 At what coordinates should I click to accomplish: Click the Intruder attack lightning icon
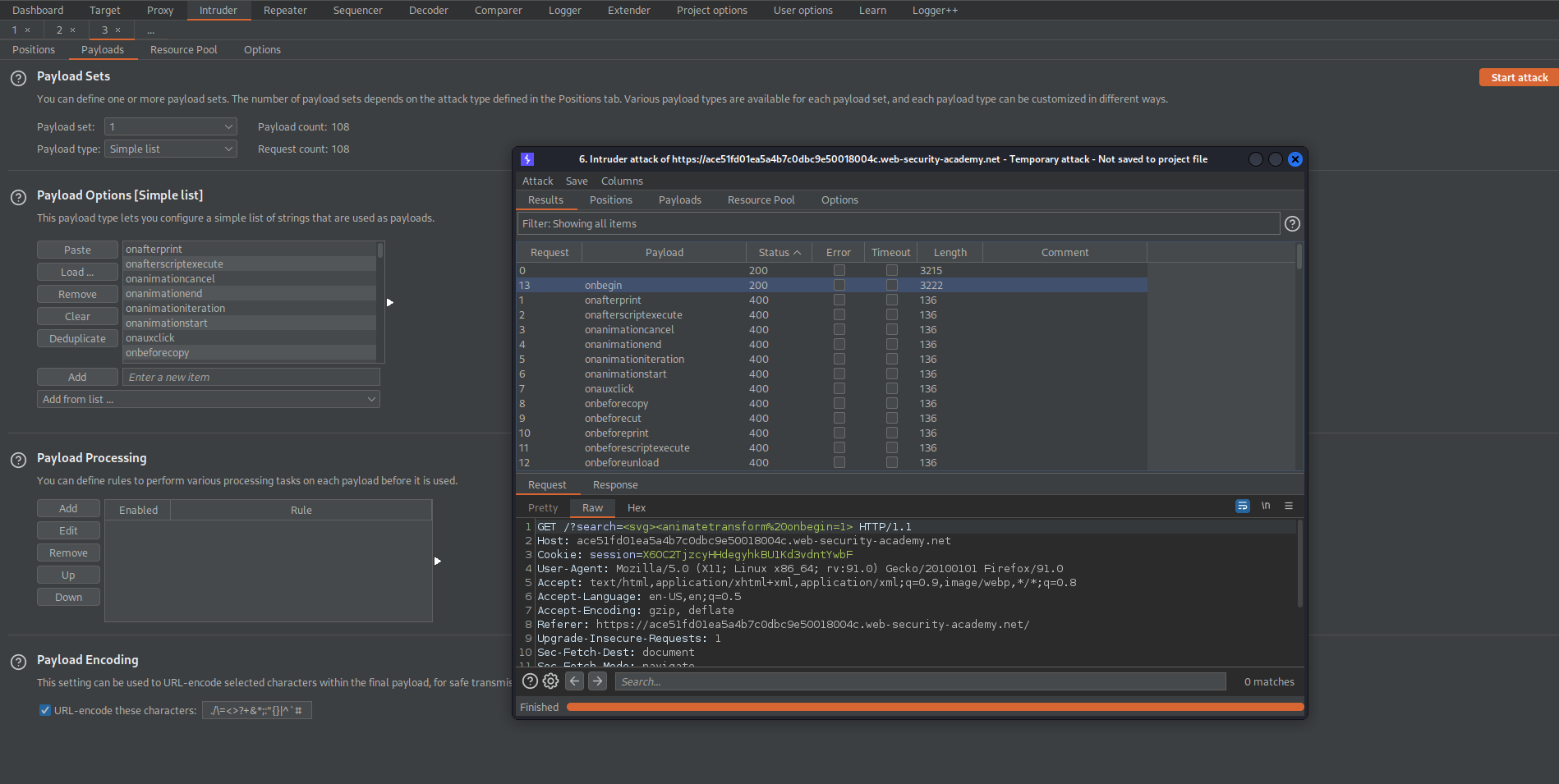point(527,159)
